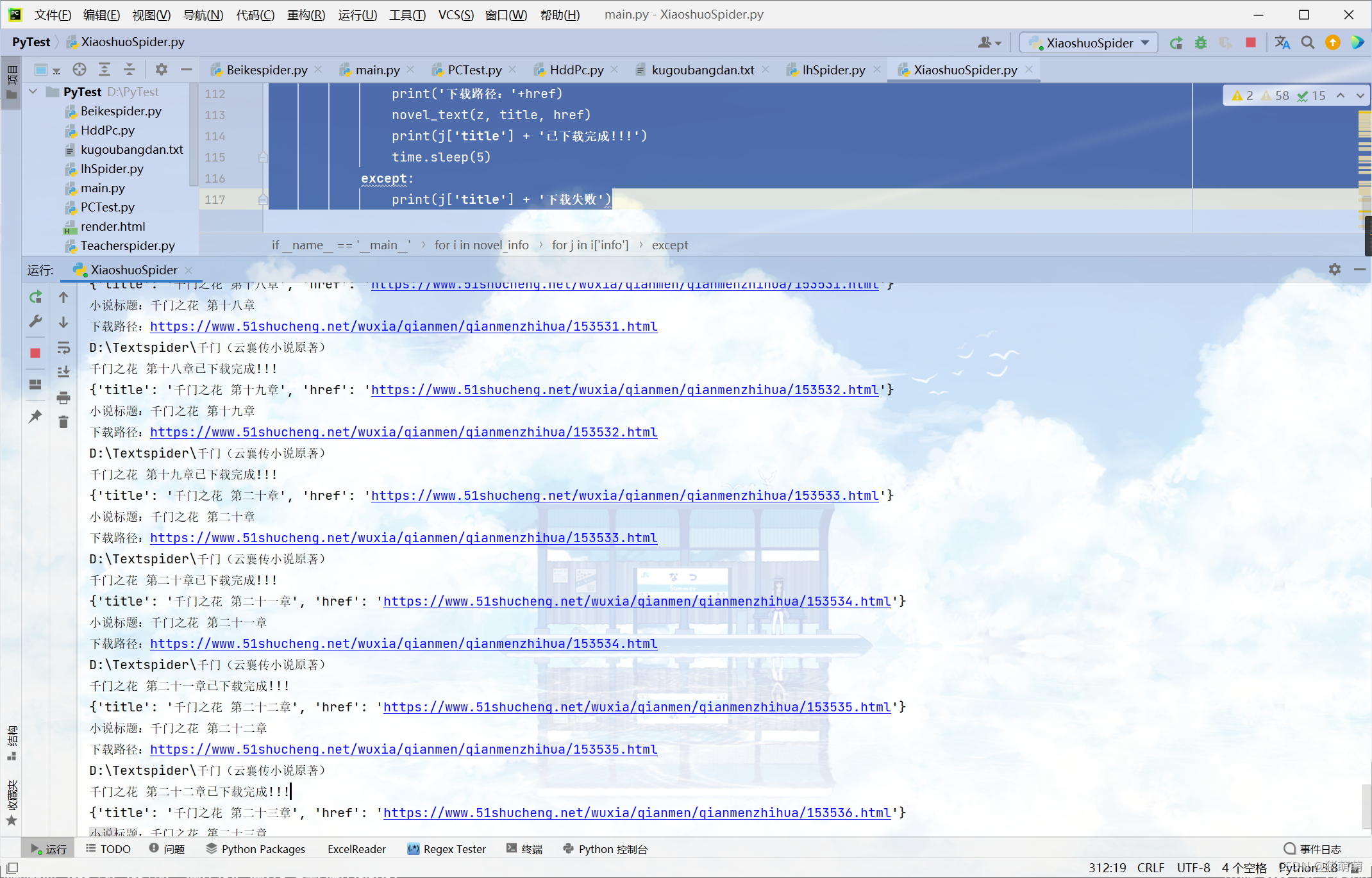Toggle scroll to end in run console
1372x878 pixels.
pos(63,372)
